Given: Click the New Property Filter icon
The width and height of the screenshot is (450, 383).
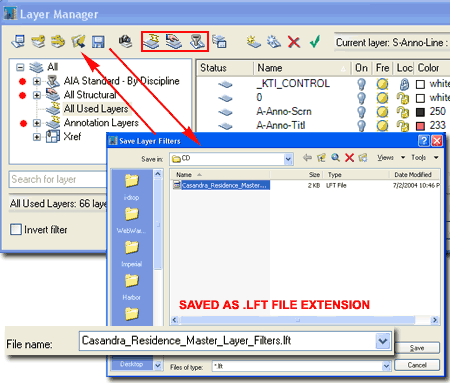Looking at the screenshot, I should point(152,42).
